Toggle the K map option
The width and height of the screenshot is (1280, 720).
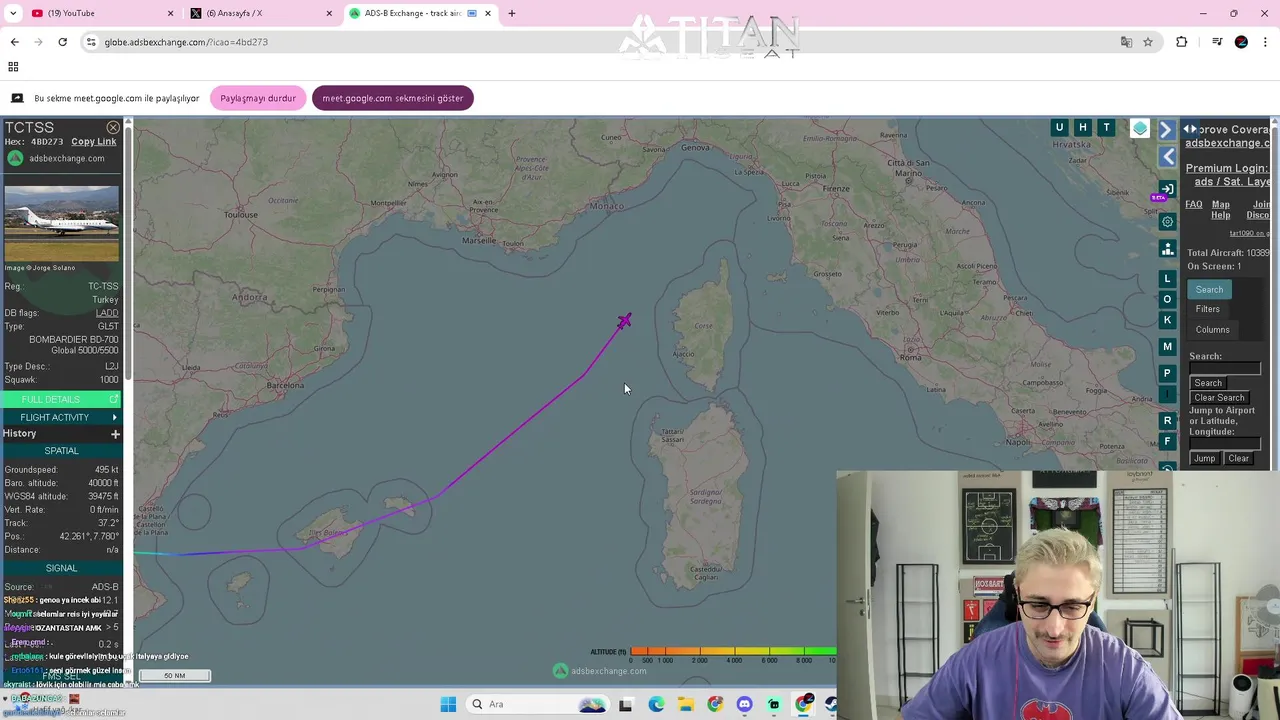(1167, 320)
